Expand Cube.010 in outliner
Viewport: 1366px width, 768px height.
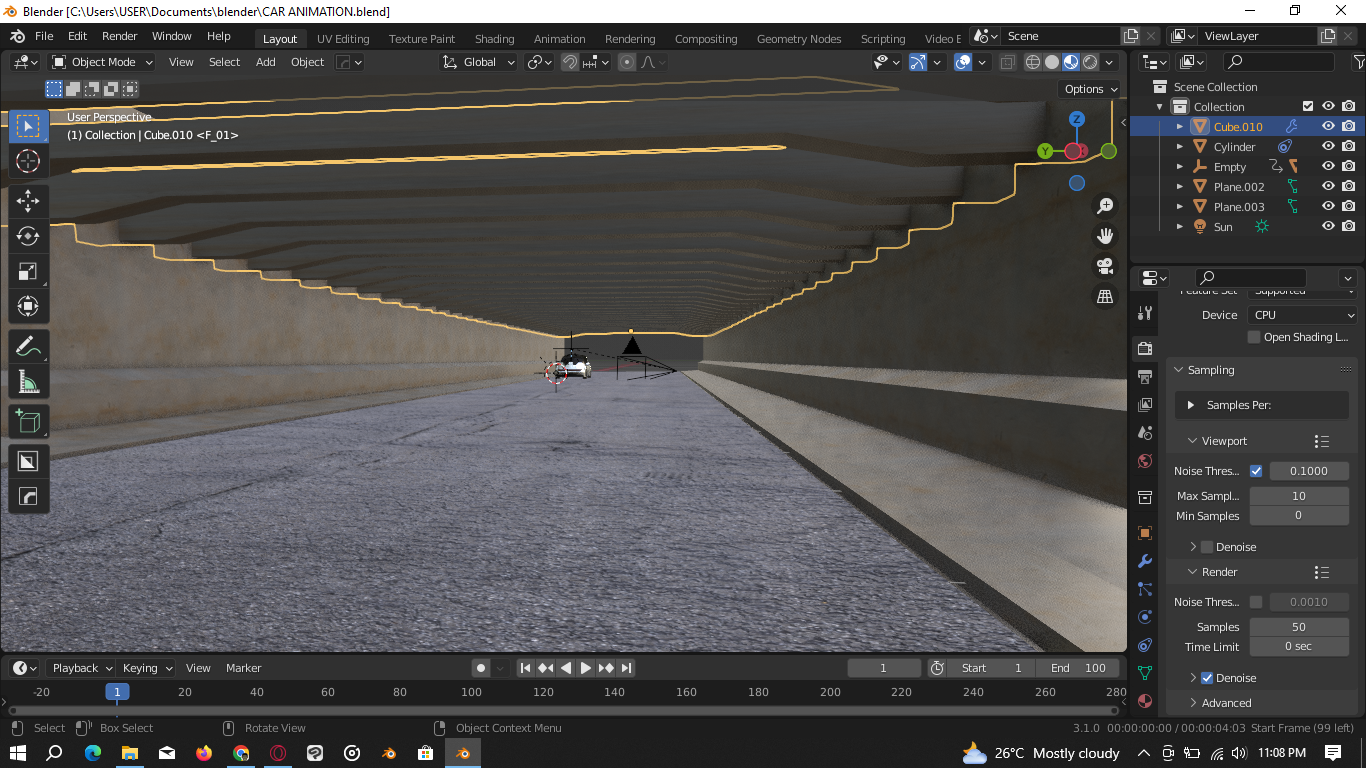(1180, 127)
